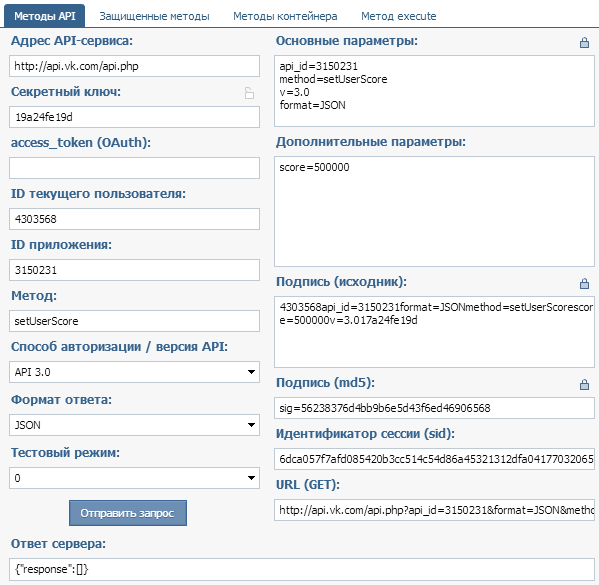Focus the Метод field containing setUserScore

[134, 321]
